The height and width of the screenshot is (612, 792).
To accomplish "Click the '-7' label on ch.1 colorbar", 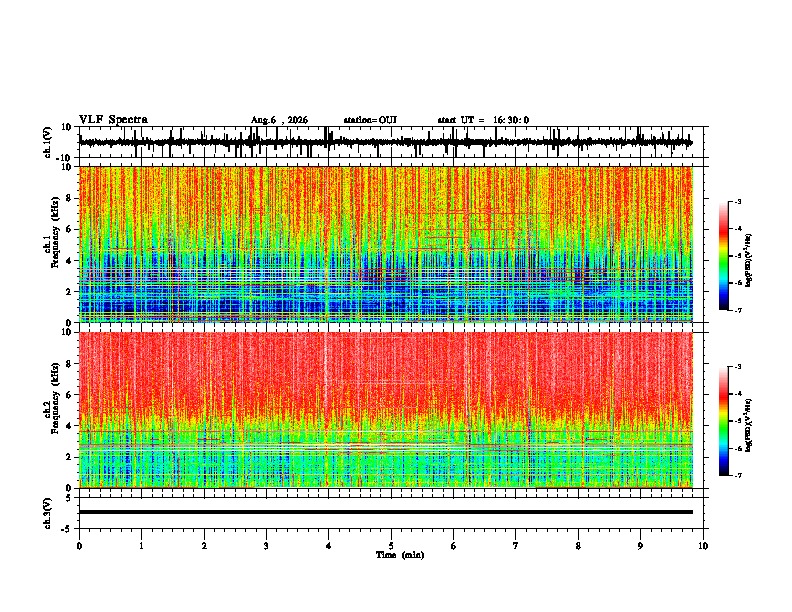I will 737,310.
